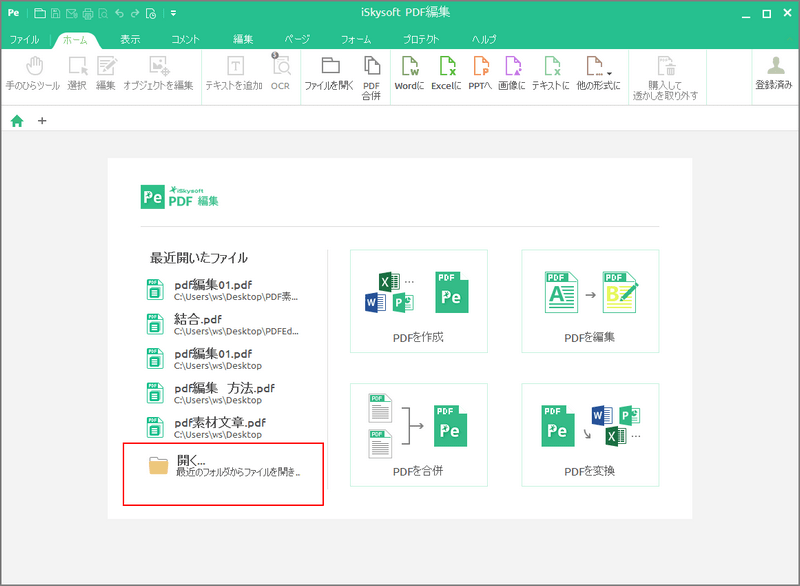
Task: Click the save floppy icon in title bar
Action: (56, 13)
